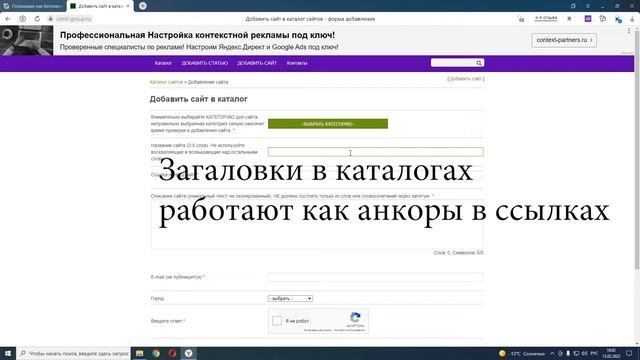Viewport: 640px width, 360px height.
Task: Click the Windows taskbar search box
Action: 74,353
